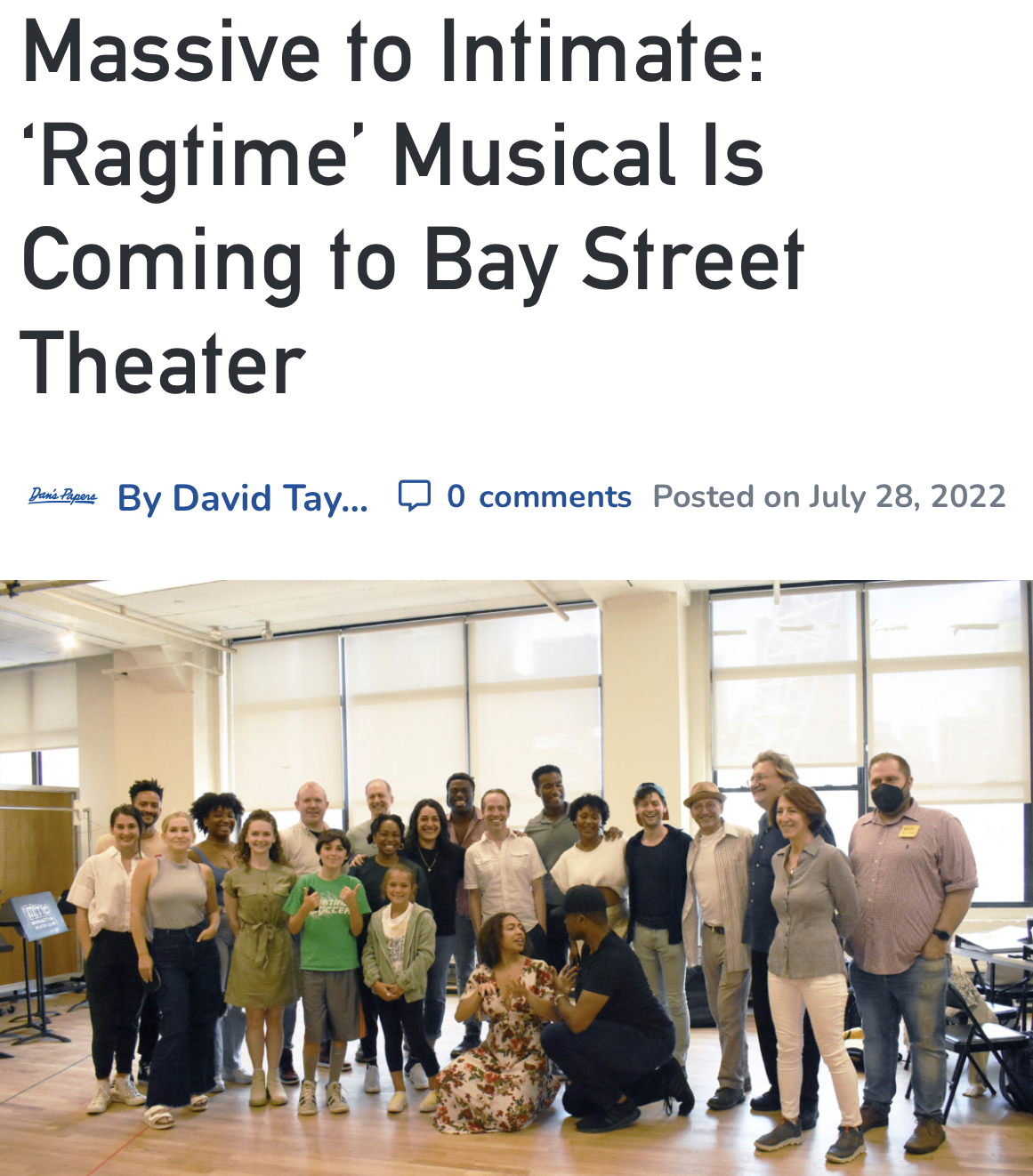
Task: Click the woman in the gray tank top
Action: click(179, 965)
